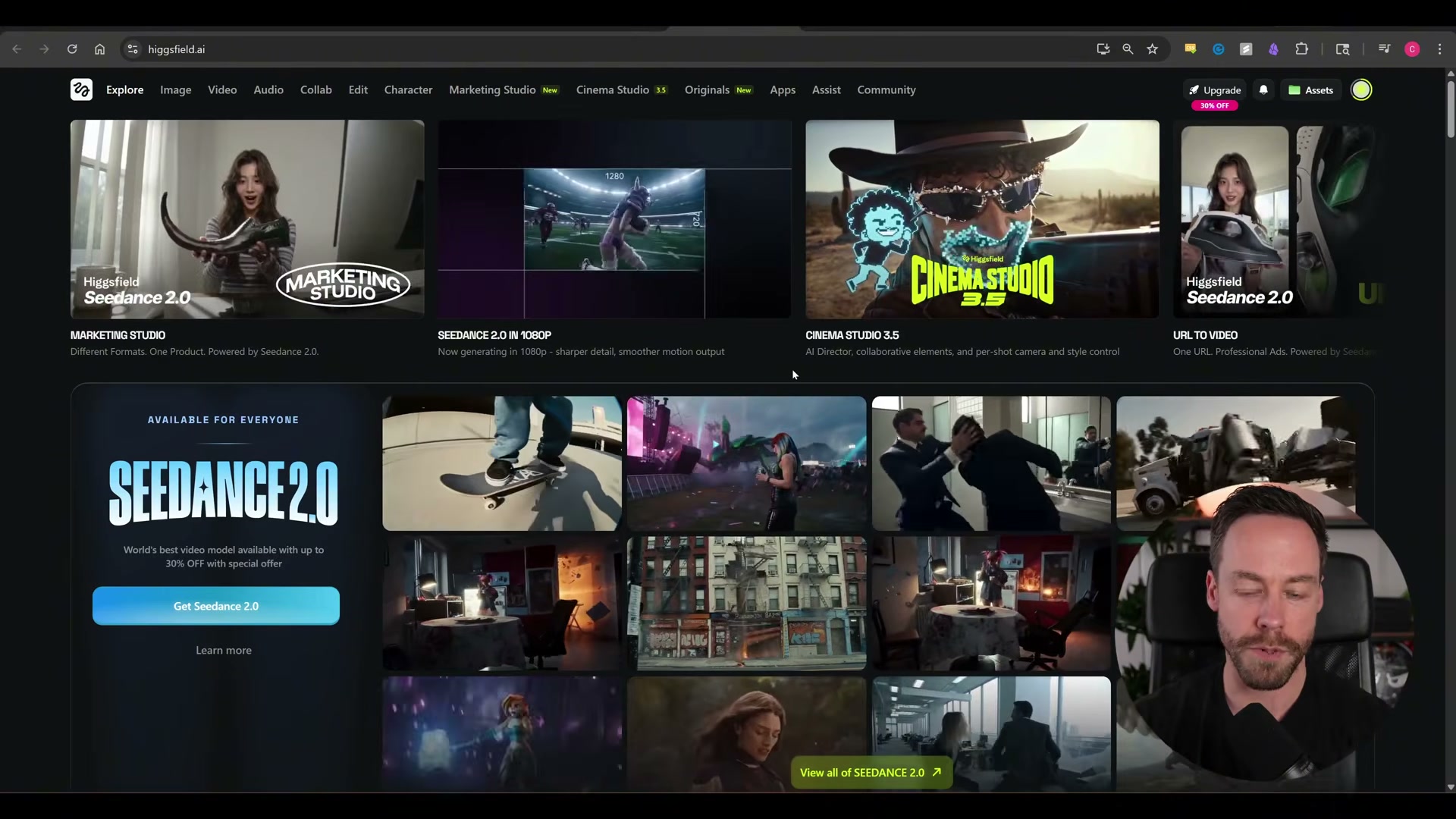Viewport: 1456px width, 819px height.
Task: Open the Marketing Studio banner thumbnail
Action: pos(246,218)
